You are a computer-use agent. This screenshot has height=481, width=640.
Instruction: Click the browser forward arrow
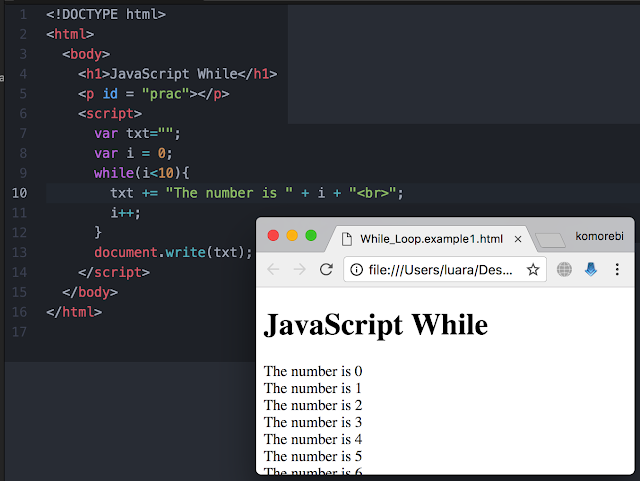[x=300, y=269]
